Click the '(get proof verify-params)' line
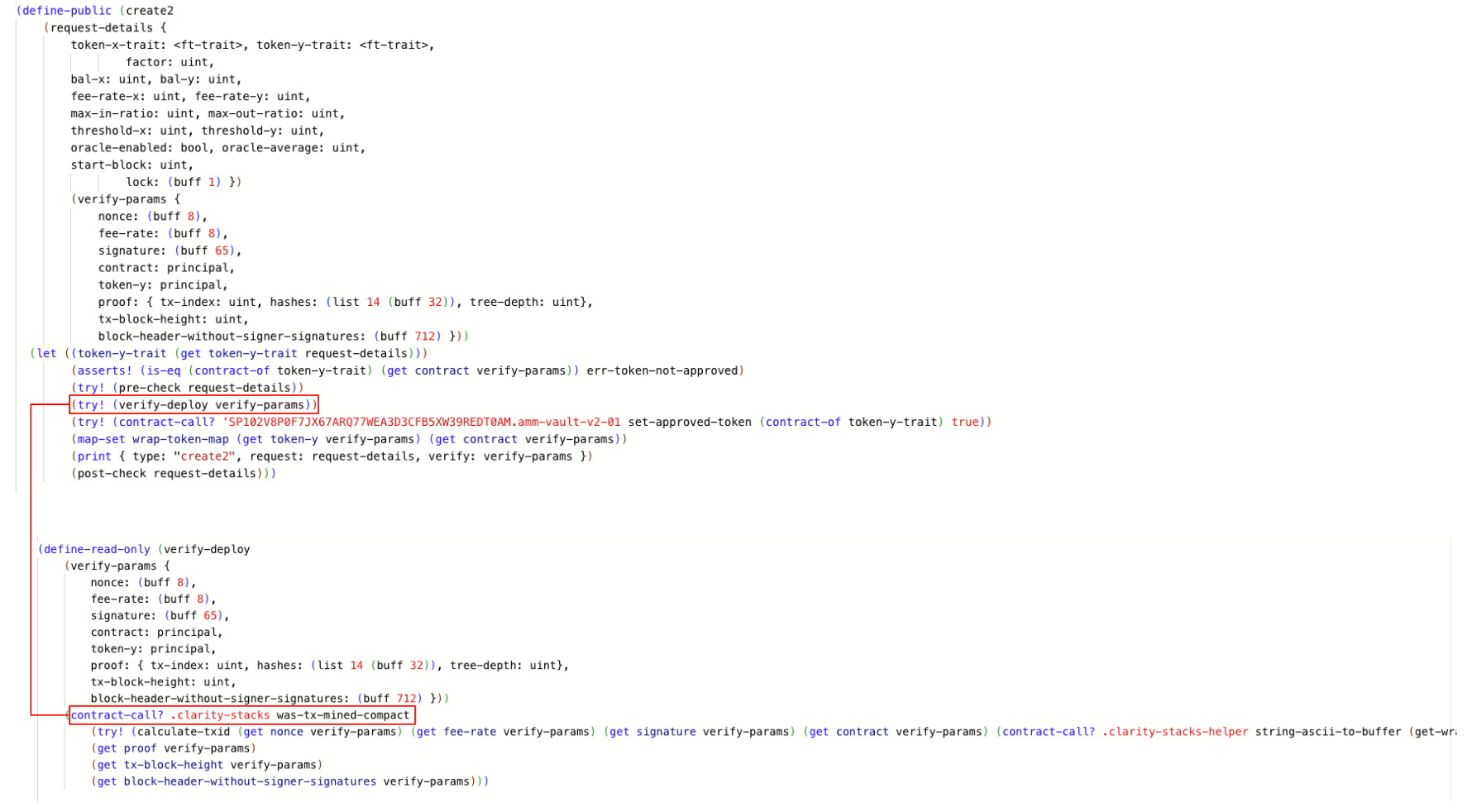1472x812 pixels. click(x=174, y=748)
